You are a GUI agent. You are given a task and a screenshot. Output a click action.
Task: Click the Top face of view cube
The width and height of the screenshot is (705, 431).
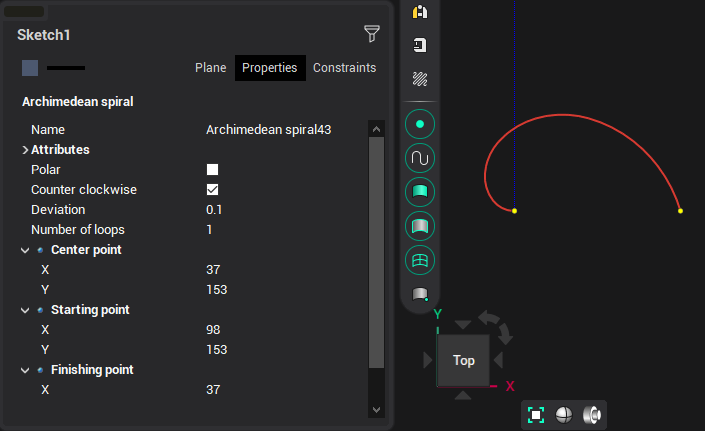click(463, 361)
